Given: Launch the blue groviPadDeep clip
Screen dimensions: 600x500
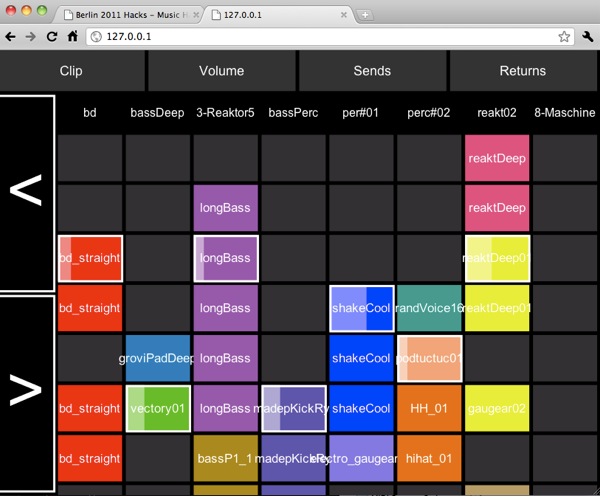Looking at the screenshot, I should pyautogui.click(x=158, y=358).
